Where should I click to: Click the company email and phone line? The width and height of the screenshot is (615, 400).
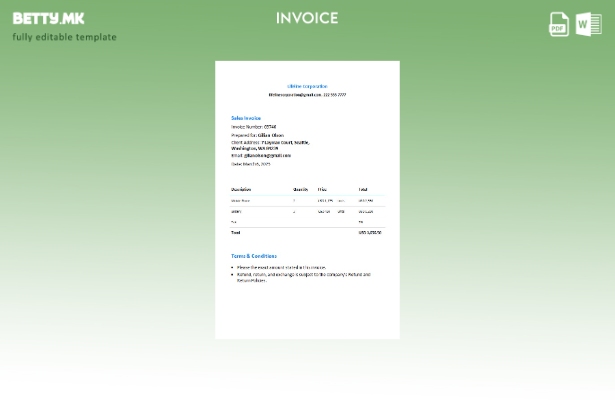tap(307, 95)
